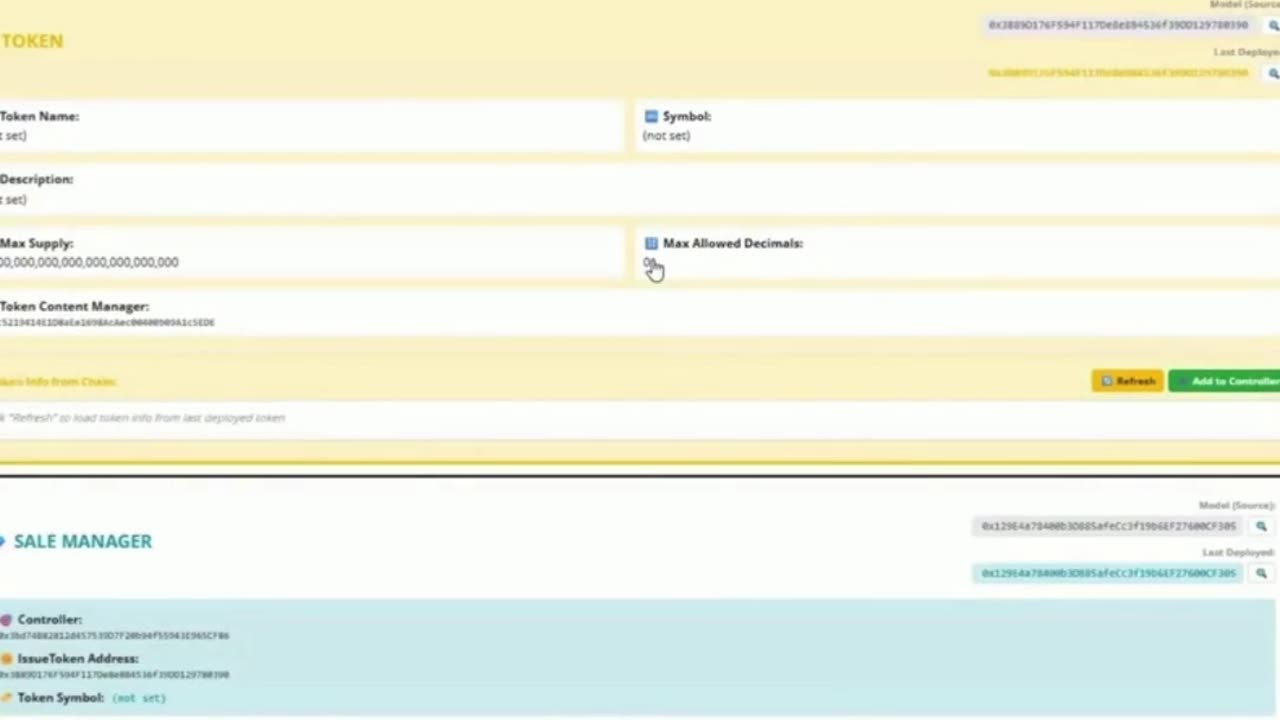Click the Symbol value (not set)
This screenshot has height=720, width=1280.
pos(666,136)
